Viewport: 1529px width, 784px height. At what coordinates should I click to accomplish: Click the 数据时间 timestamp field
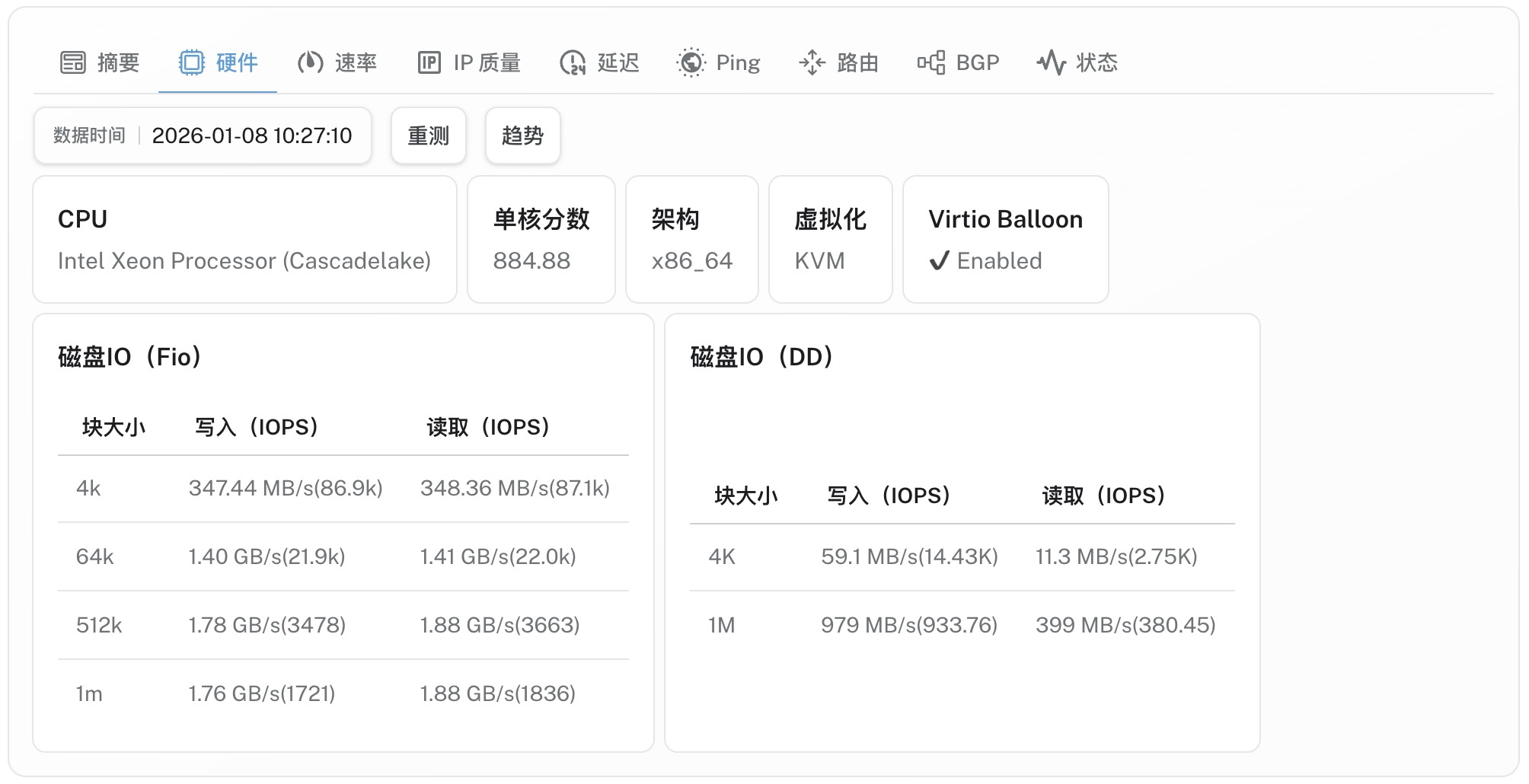203,135
